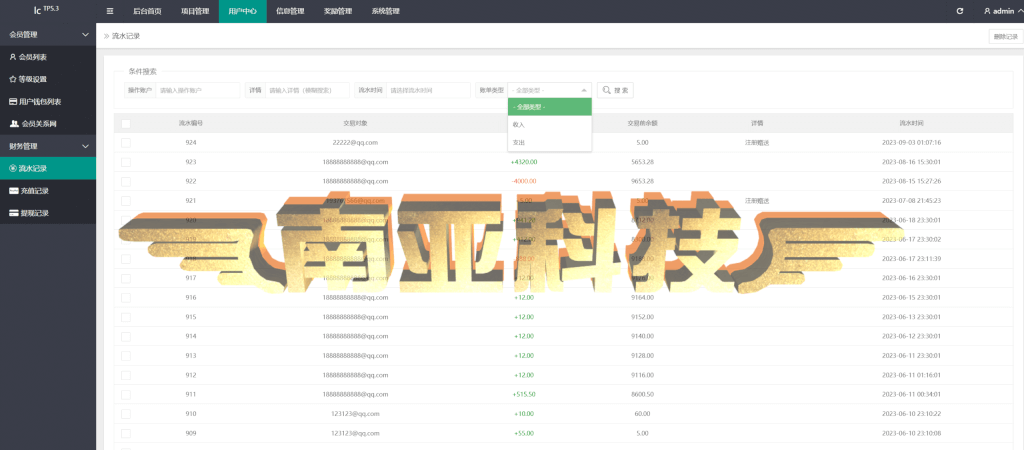Focus the 操作账户 input field

coord(198,90)
